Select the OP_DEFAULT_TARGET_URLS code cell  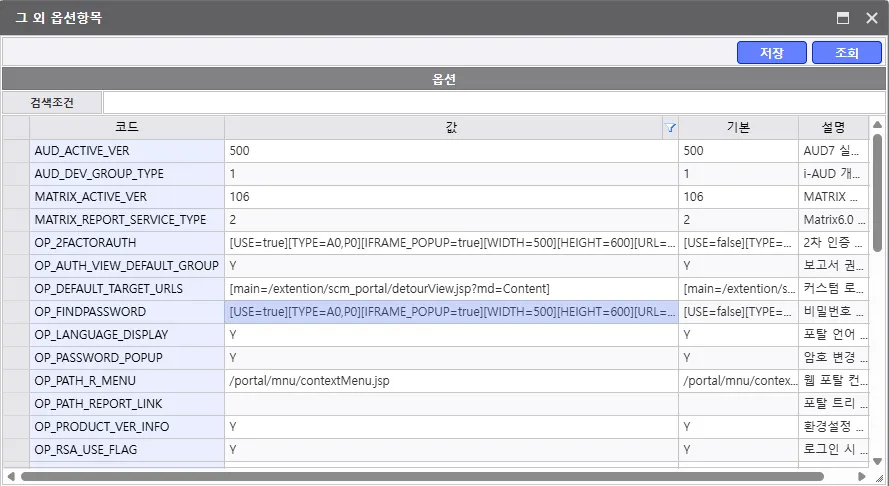click(x=126, y=289)
